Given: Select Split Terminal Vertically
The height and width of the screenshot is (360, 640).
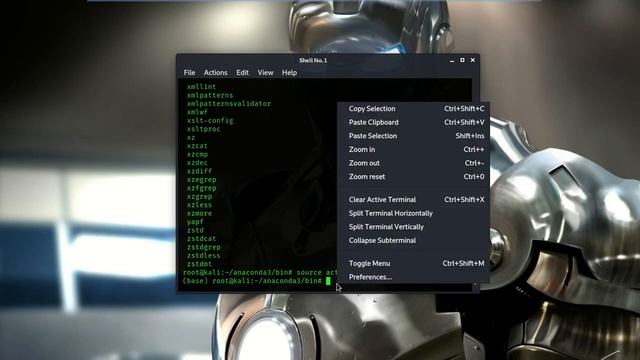Looking at the screenshot, I should (413, 227).
